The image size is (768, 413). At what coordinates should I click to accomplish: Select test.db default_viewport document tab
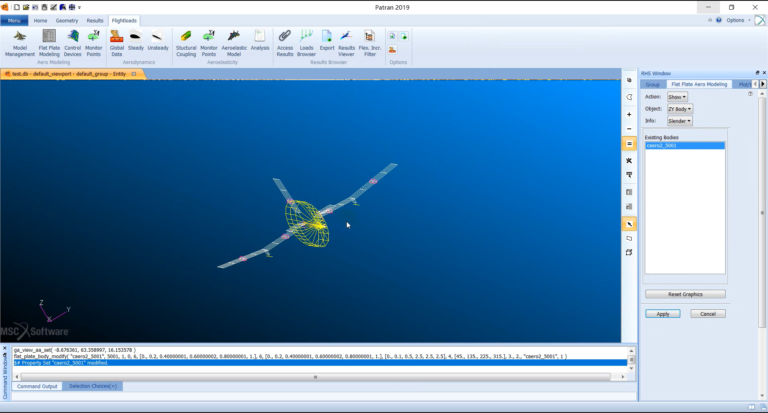point(69,74)
